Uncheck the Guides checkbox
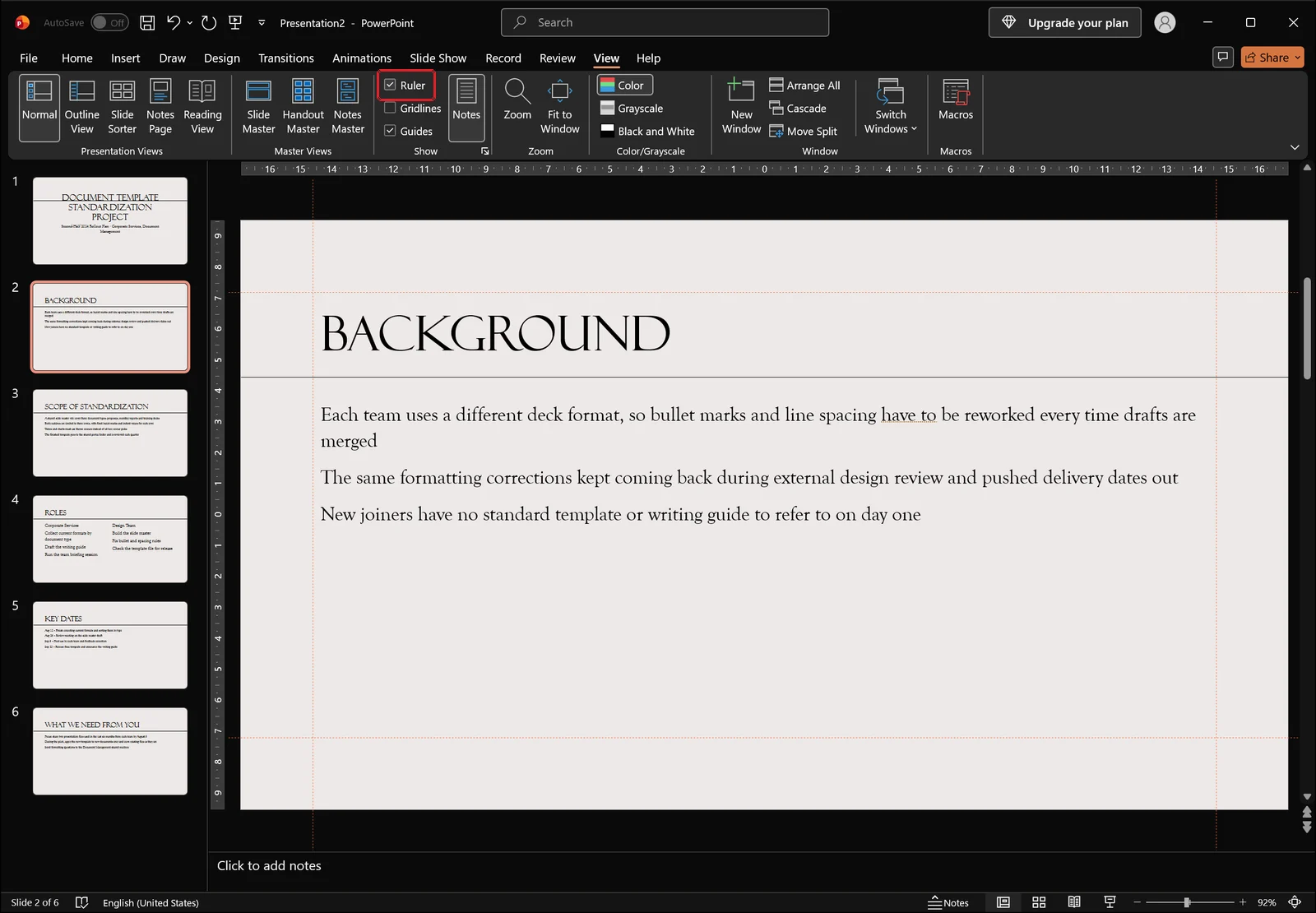Image resolution: width=1316 pixels, height=913 pixels. (x=390, y=131)
